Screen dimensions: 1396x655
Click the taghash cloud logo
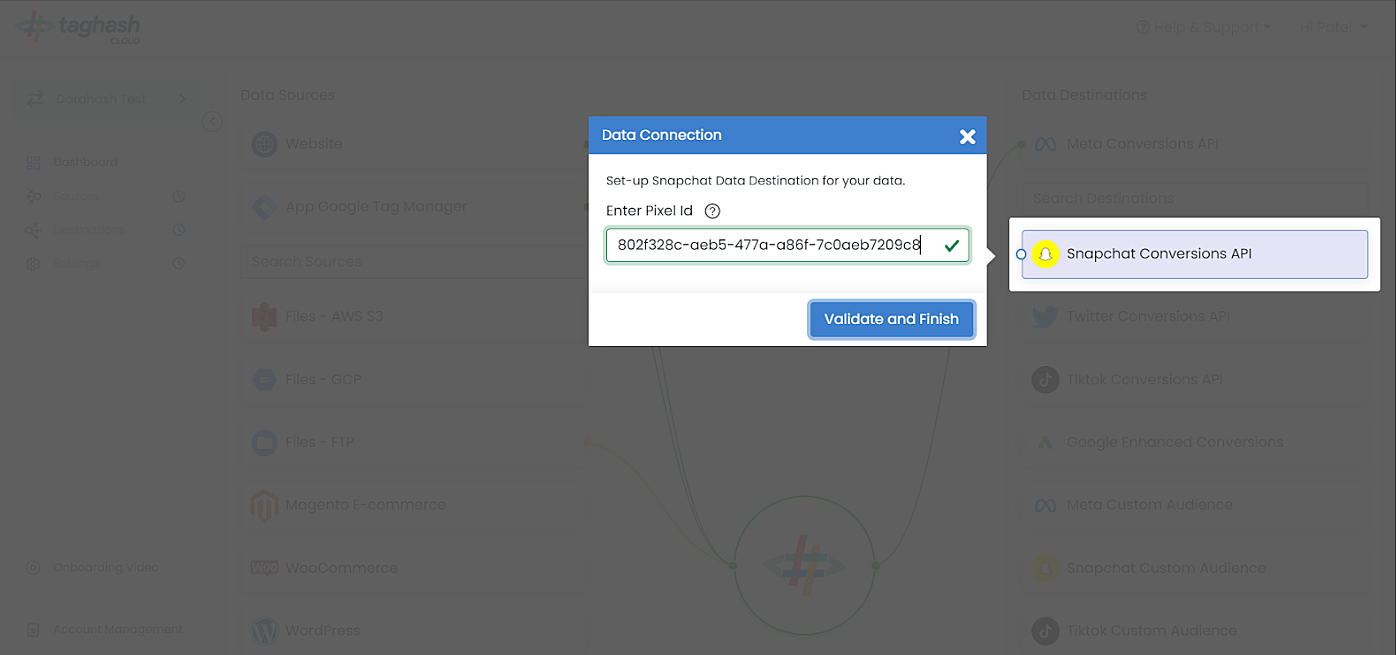coord(78,27)
